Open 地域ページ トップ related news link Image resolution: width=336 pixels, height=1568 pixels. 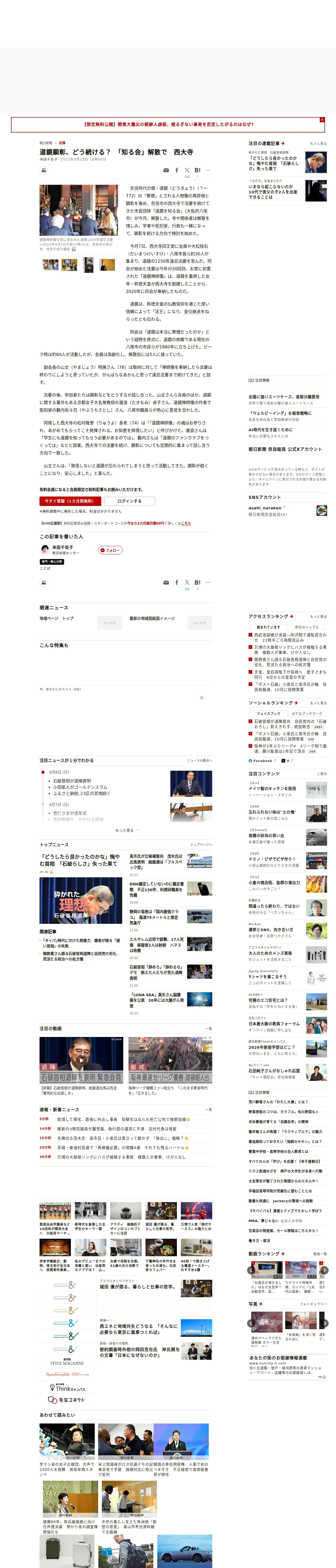tap(57, 618)
